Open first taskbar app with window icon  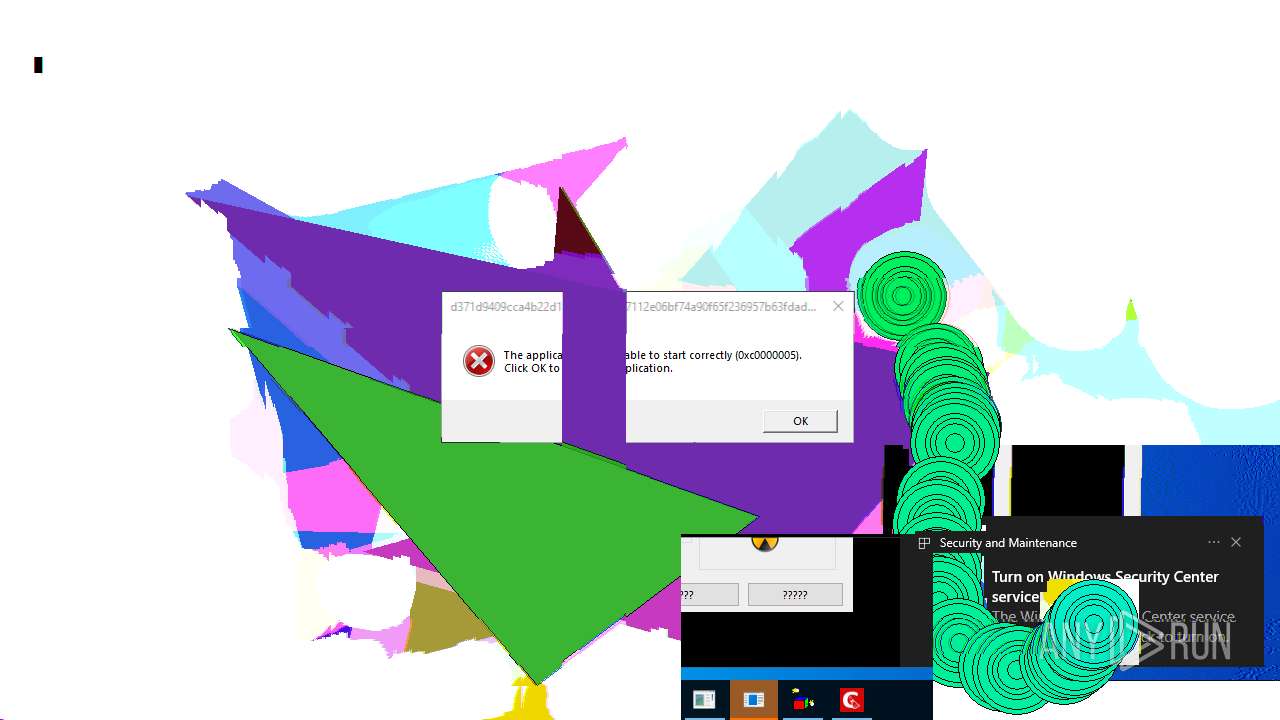[704, 700]
